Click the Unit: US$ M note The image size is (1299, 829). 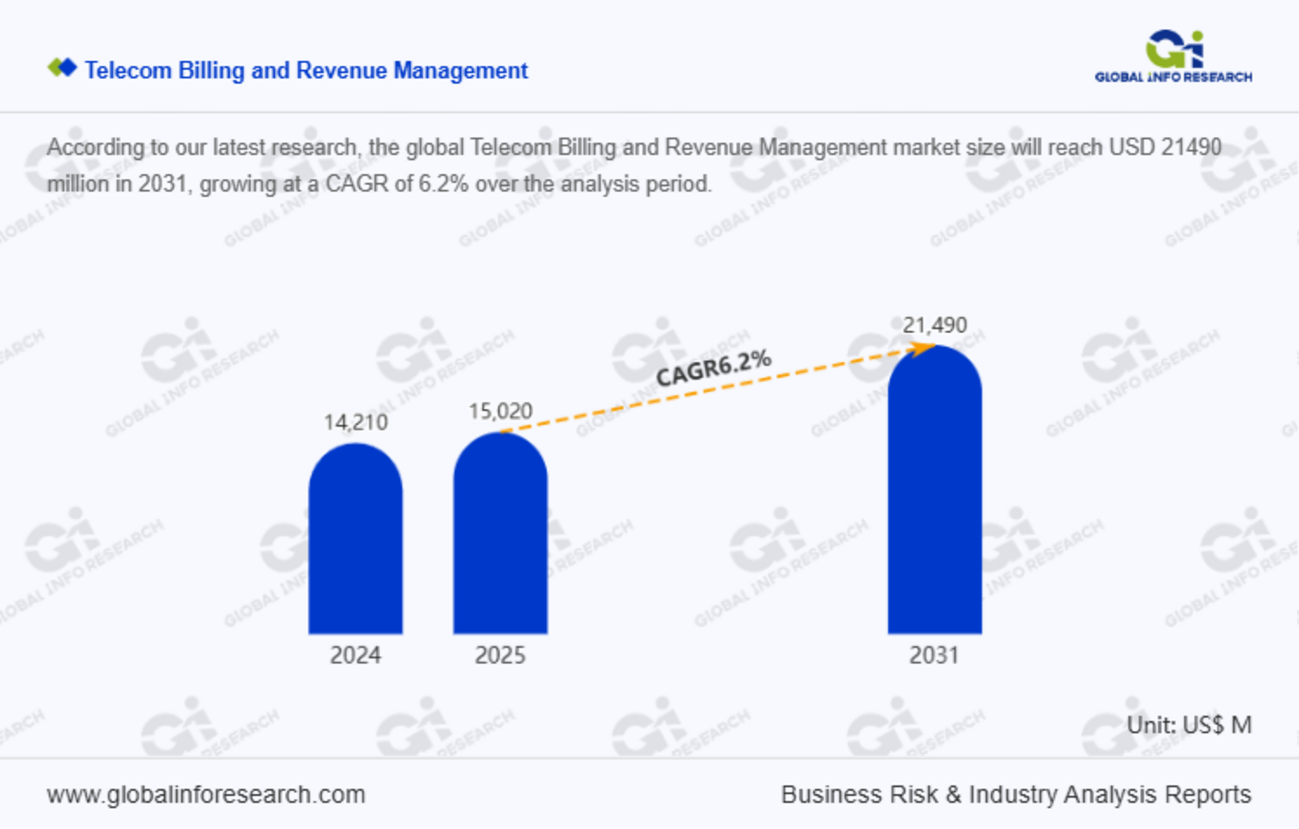[1189, 725]
